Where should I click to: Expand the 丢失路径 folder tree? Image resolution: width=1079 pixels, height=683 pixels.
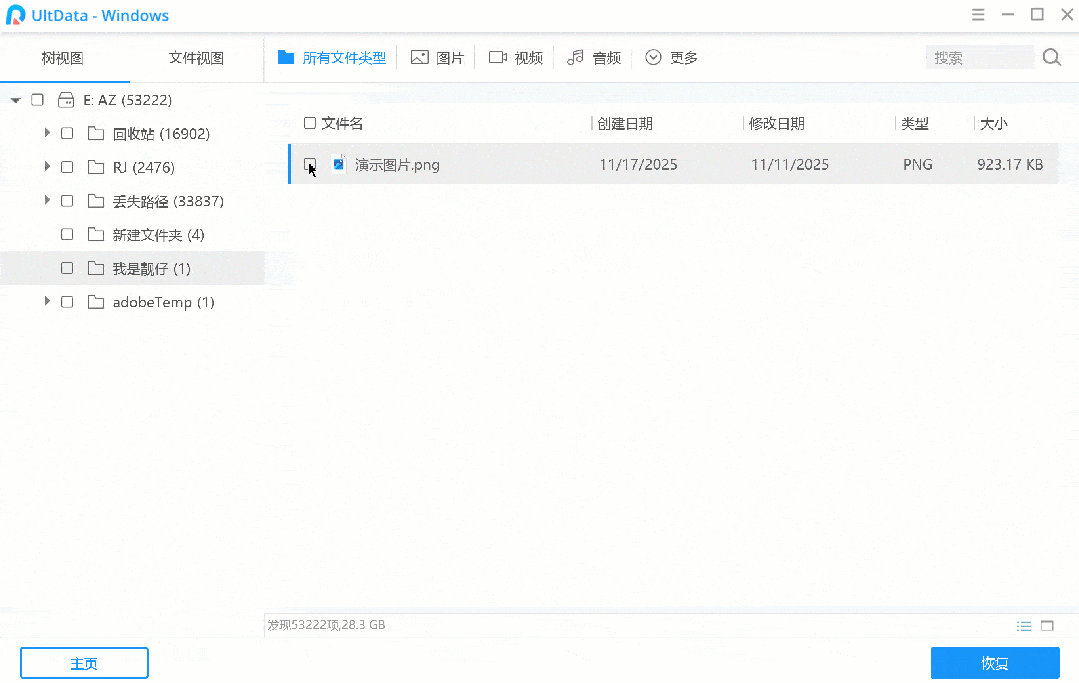[45, 200]
